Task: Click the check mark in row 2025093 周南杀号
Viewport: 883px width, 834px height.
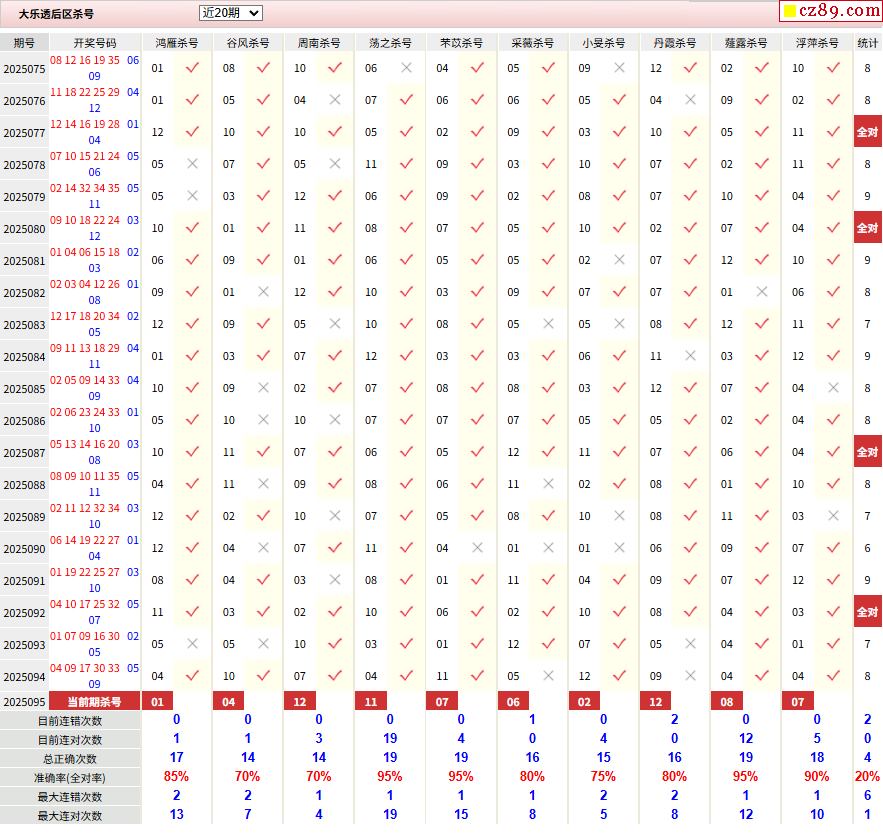Action: pyautogui.click(x=335, y=644)
